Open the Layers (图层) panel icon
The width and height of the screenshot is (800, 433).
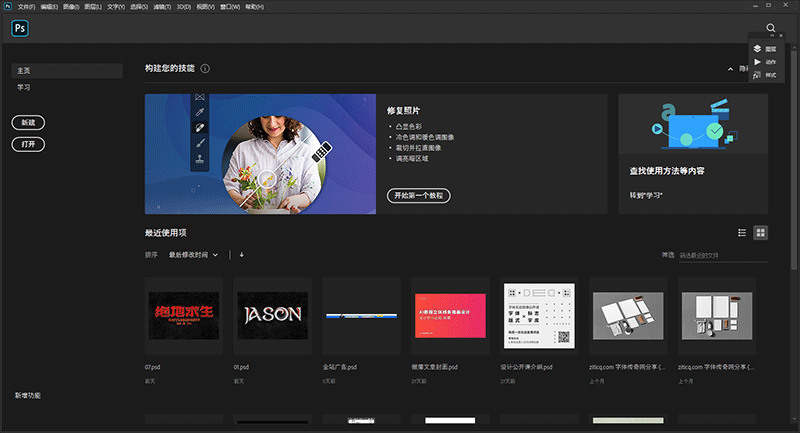[757, 48]
